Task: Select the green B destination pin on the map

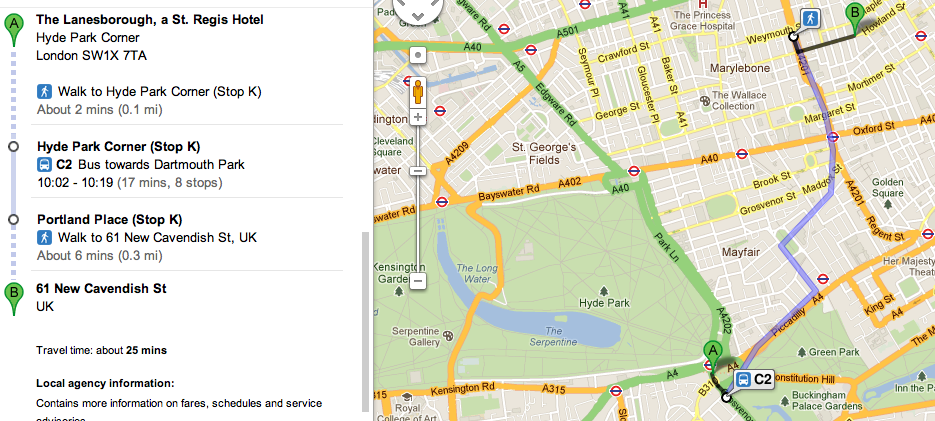Action: point(854,16)
